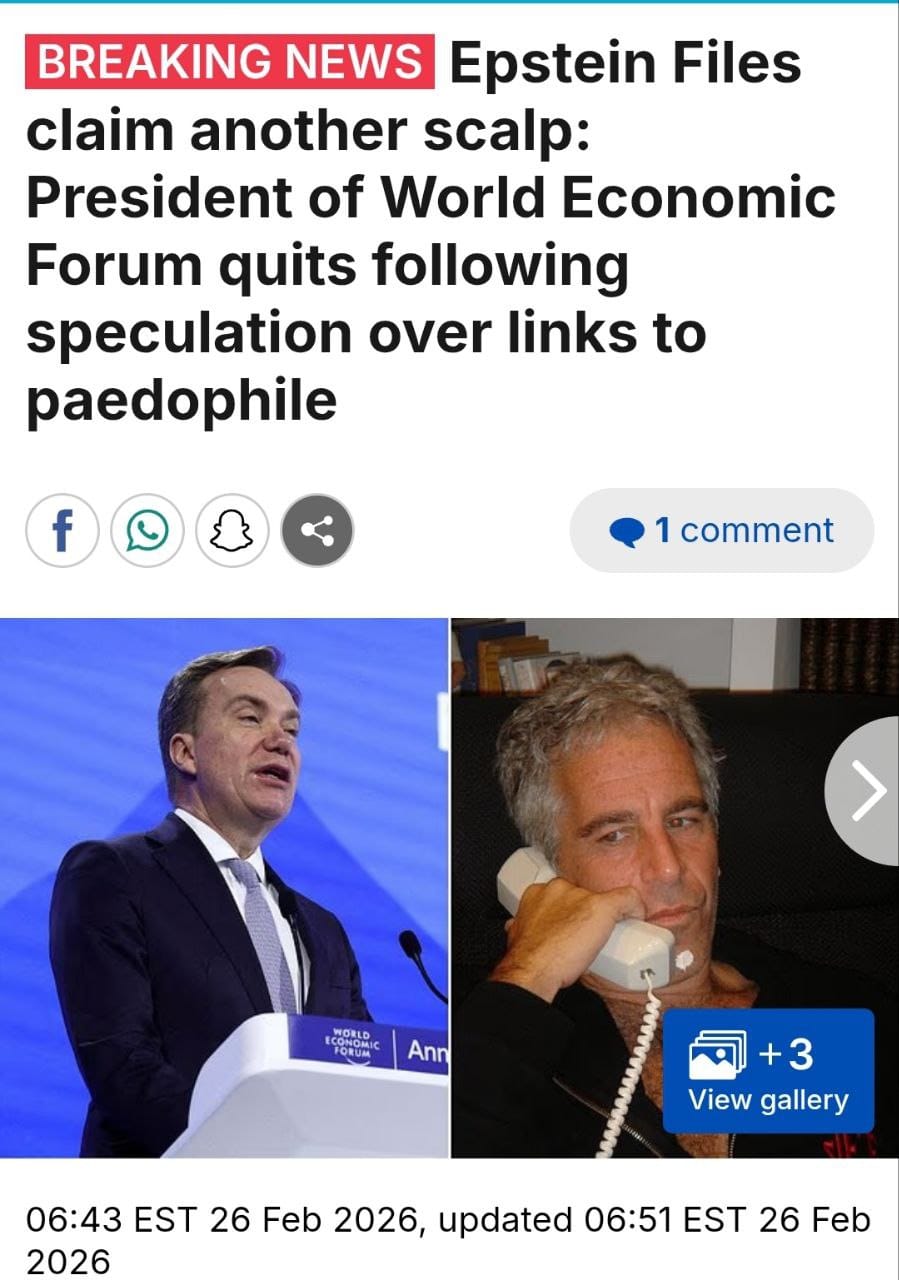Share the article on Snapchat
The width and height of the screenshot is (899, 1280).
click(233, 531)
